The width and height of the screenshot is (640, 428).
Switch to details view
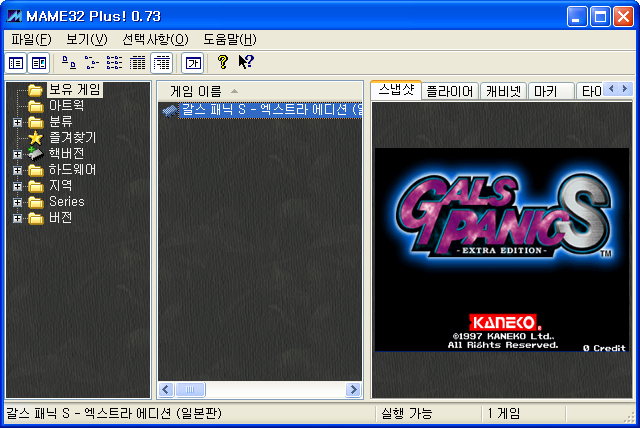click(x=138, y=63)
